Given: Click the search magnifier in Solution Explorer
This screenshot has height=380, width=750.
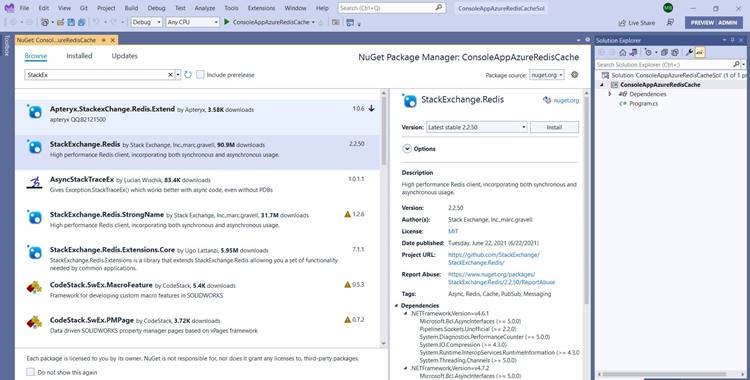Looking at the screenshot, I should pyautogui.click(x=736, y=64).
